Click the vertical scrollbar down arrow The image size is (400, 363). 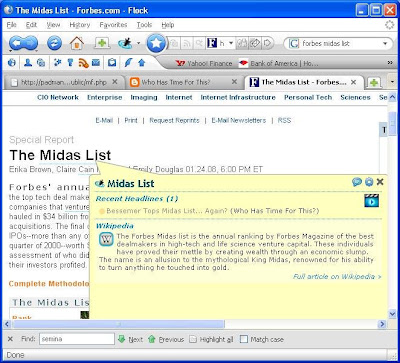[392, 313]
